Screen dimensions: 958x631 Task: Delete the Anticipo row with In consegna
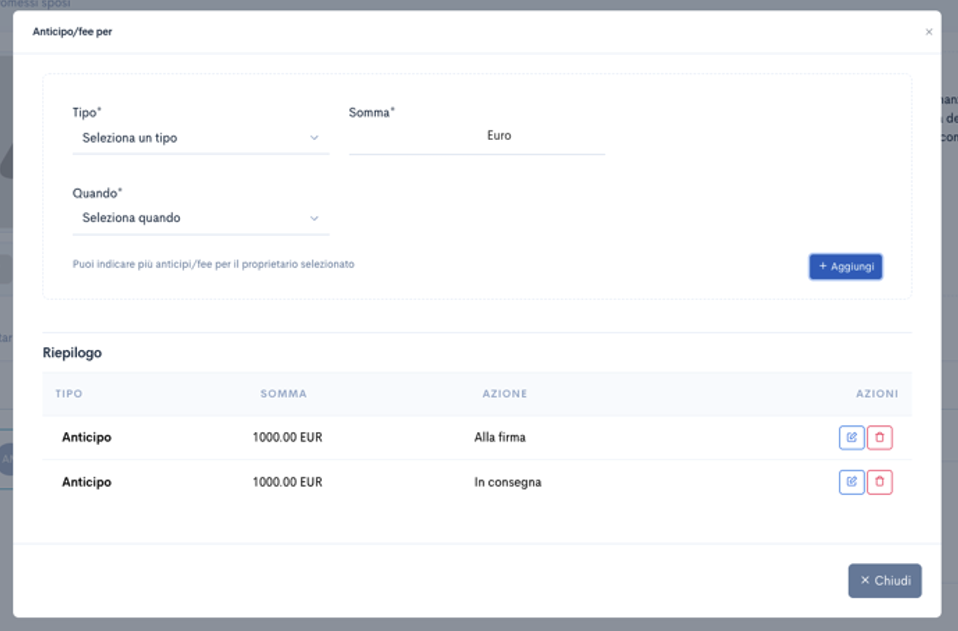point(879,482)
